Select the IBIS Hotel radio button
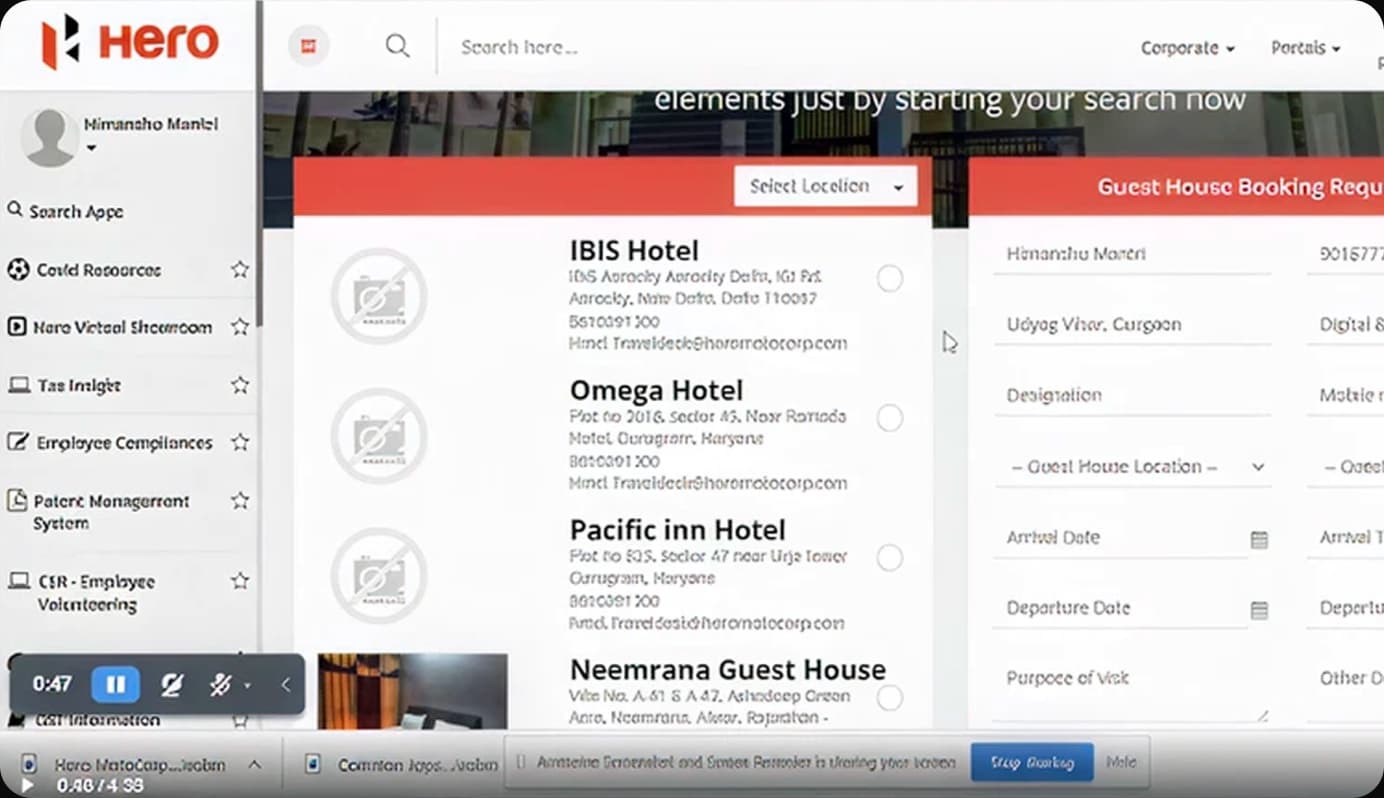This screenshot has width=1384, height=798. (x=890, y=279)
